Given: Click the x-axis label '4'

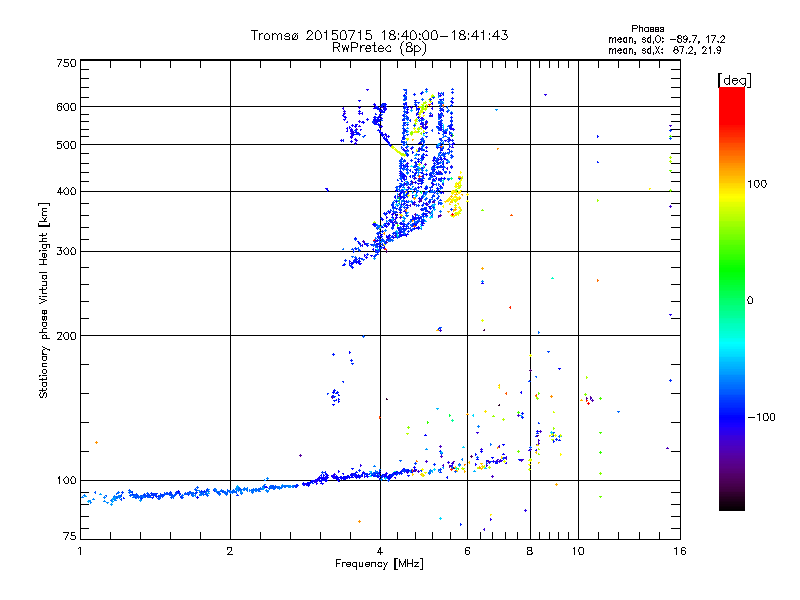Looking at the screenshot, I should tap(380, 551).
